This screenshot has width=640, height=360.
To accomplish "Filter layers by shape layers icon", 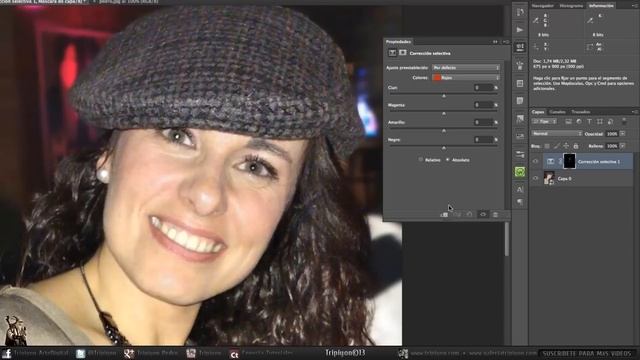I will [600, 122].
